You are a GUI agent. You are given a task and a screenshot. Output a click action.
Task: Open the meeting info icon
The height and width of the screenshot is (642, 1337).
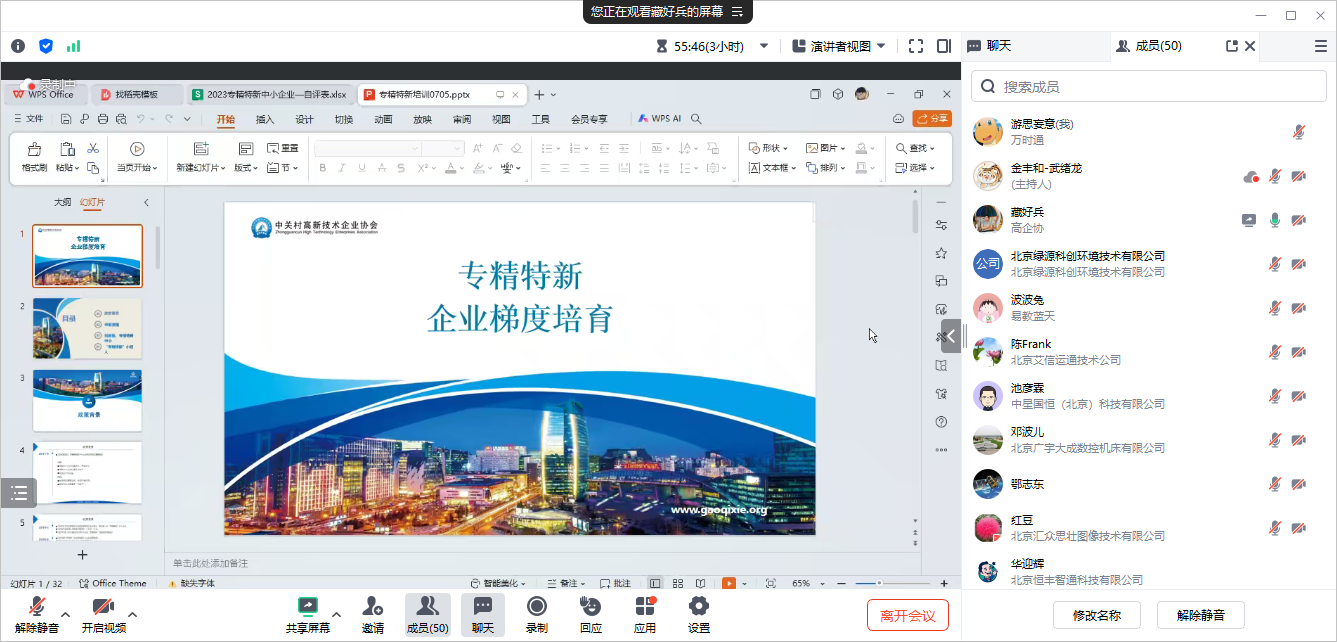[x=18, y=46]
